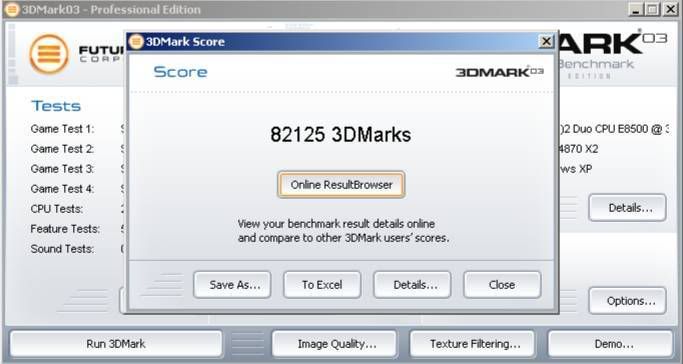Click the Close button in the score dialog
The image size is (683, 364).
pos(502,285)
